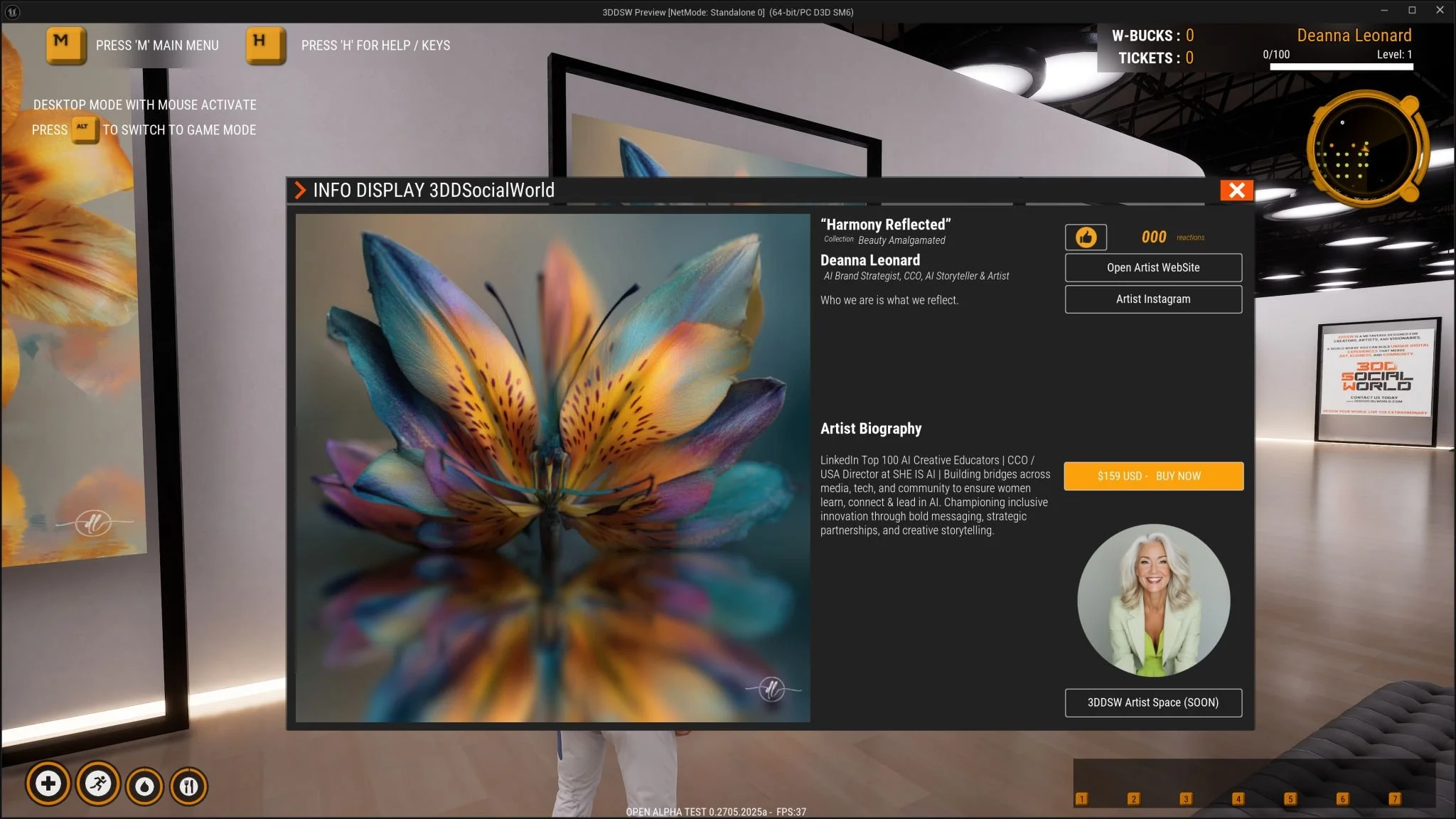The width and height of the screenshot is (1456, 819).
Task: Click the Harmony Reflected artwork image
Action: coord(552,468)
